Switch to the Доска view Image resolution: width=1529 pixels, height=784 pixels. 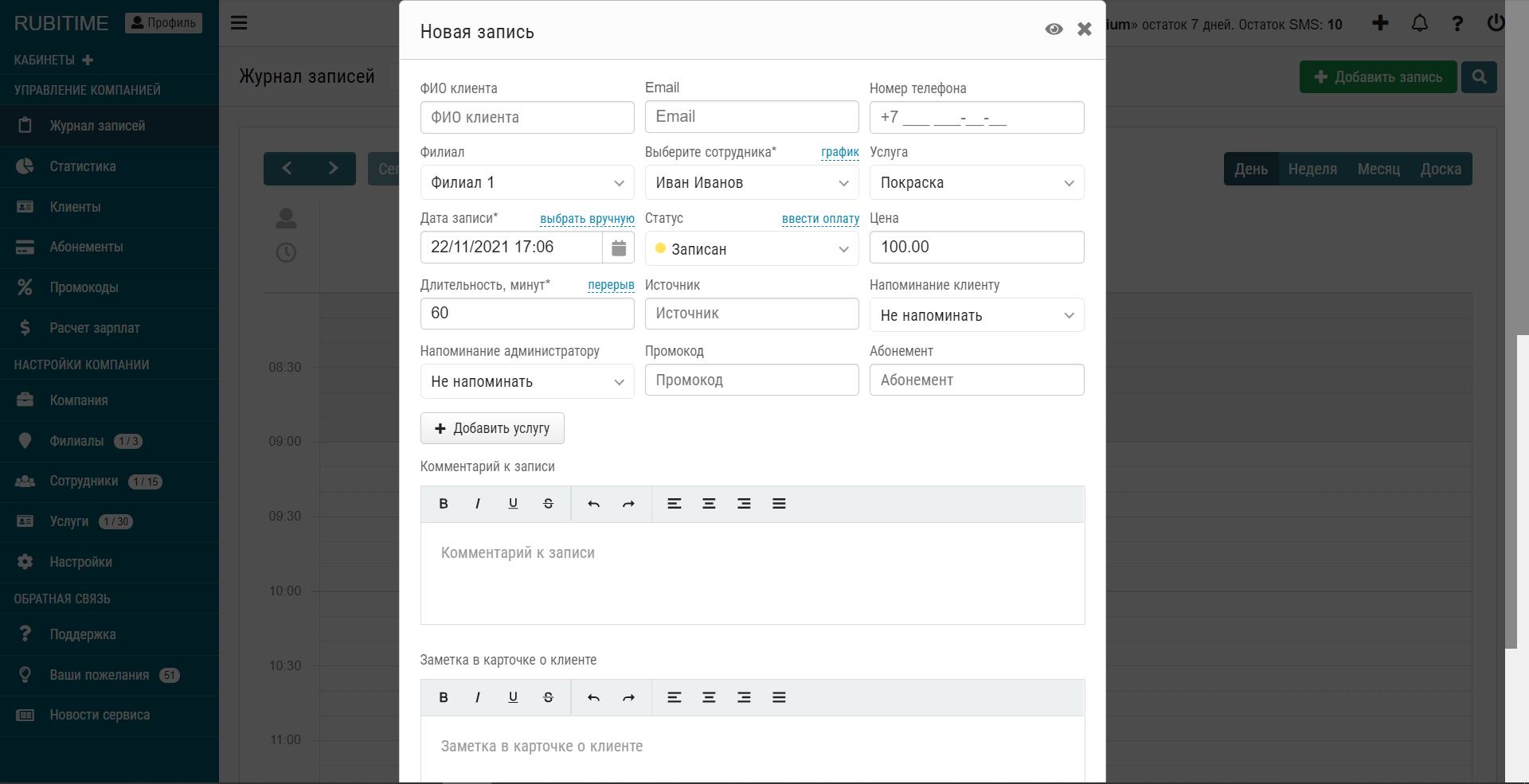[1441, 169]
